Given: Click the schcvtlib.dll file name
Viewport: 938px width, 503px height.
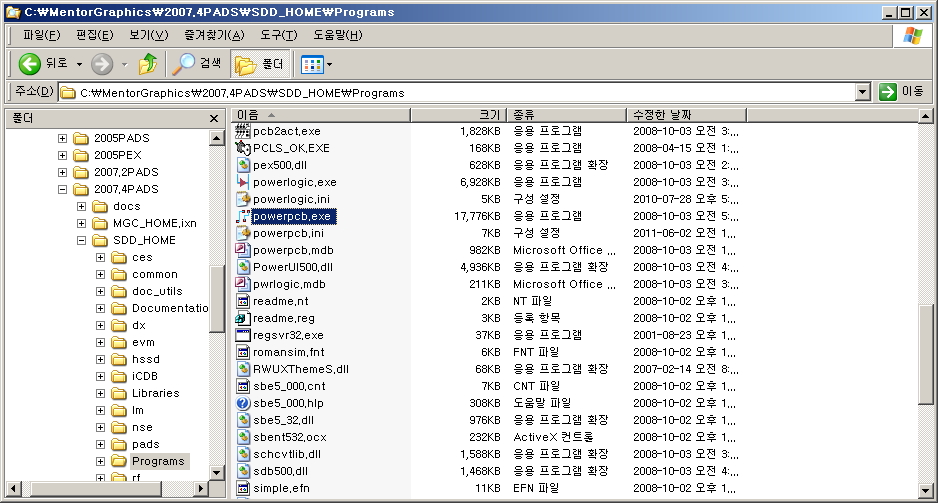Looking at the screenshot, I should tap(287, 455).
